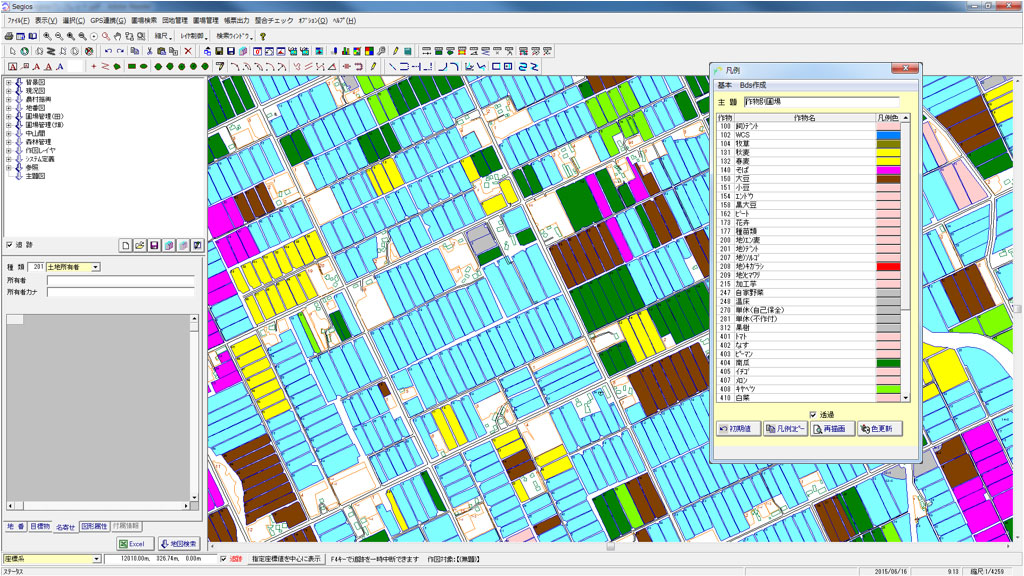Click the legend list down scroll arrow
1024x576 pixels.
pos(906,398)
